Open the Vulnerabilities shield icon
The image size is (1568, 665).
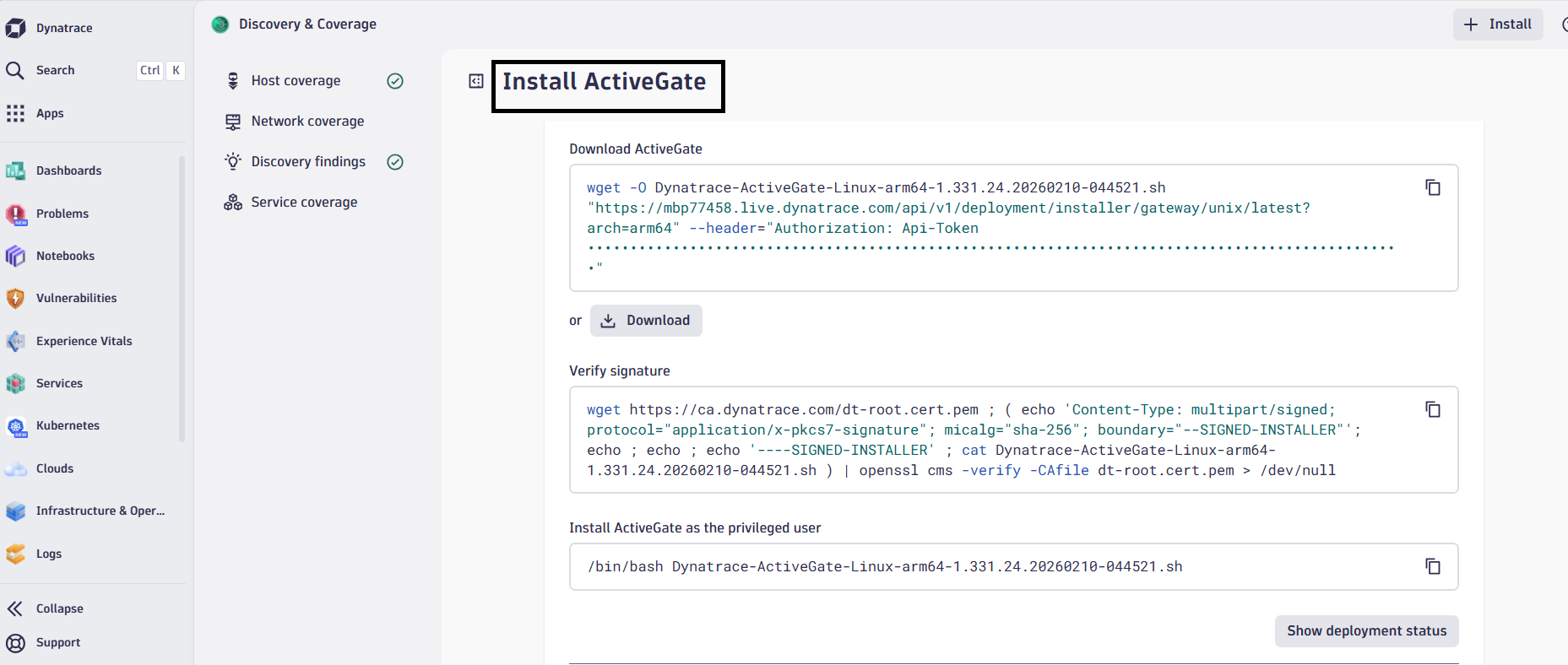(x=15, y=298)
